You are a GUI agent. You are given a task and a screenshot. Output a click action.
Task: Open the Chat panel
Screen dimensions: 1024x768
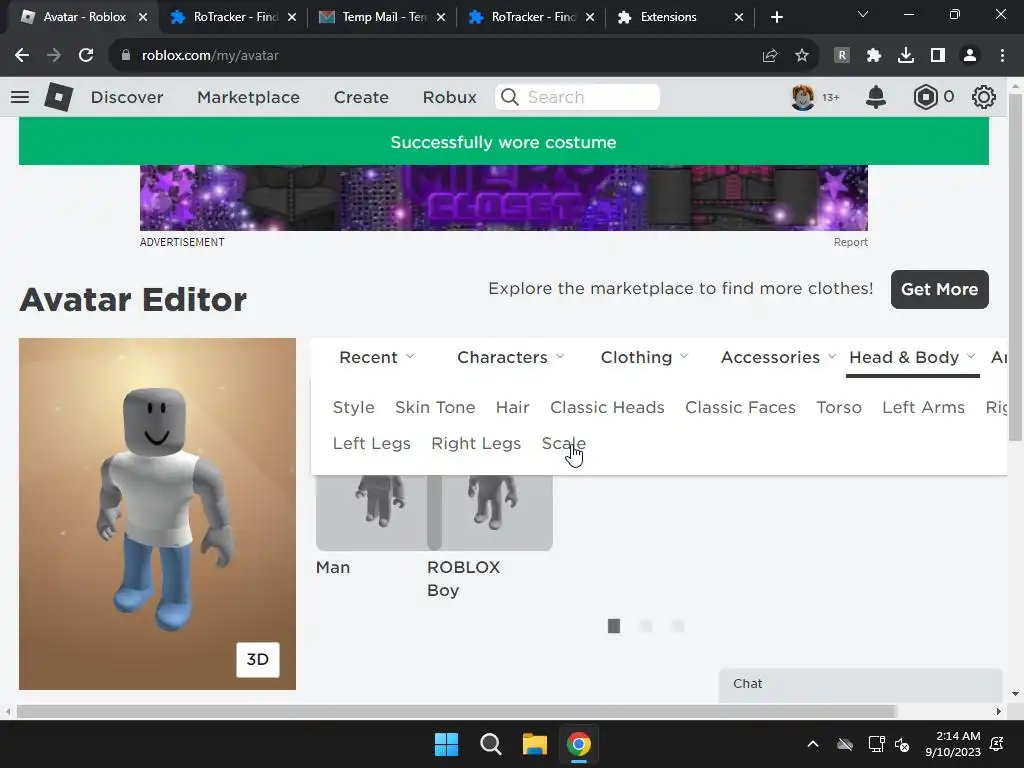pyautogui.click(x=861, y=684)
